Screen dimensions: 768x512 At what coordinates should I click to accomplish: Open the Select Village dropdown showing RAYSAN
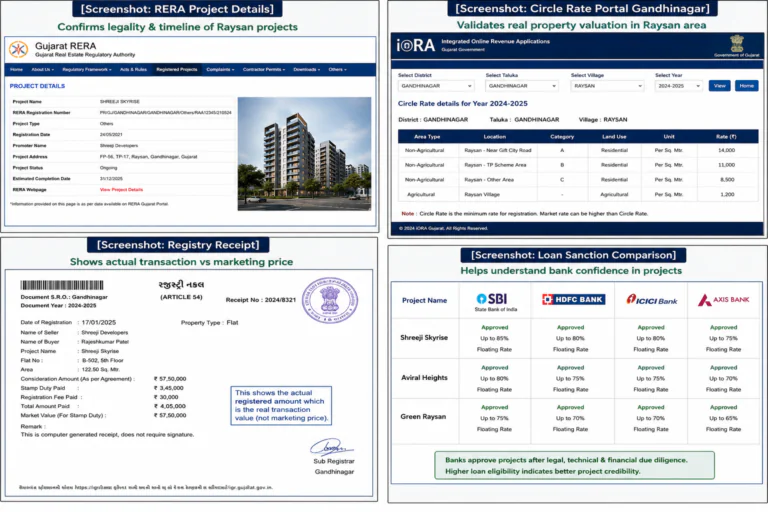tap(607, 86)
